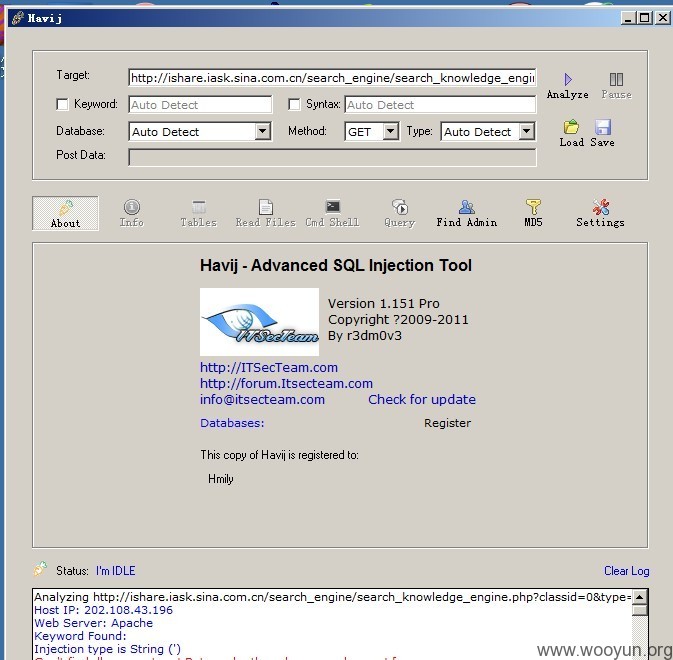Viewport: 673px width, 660px height.
Task: Click the status carrot icon
Action: [40, 569]
